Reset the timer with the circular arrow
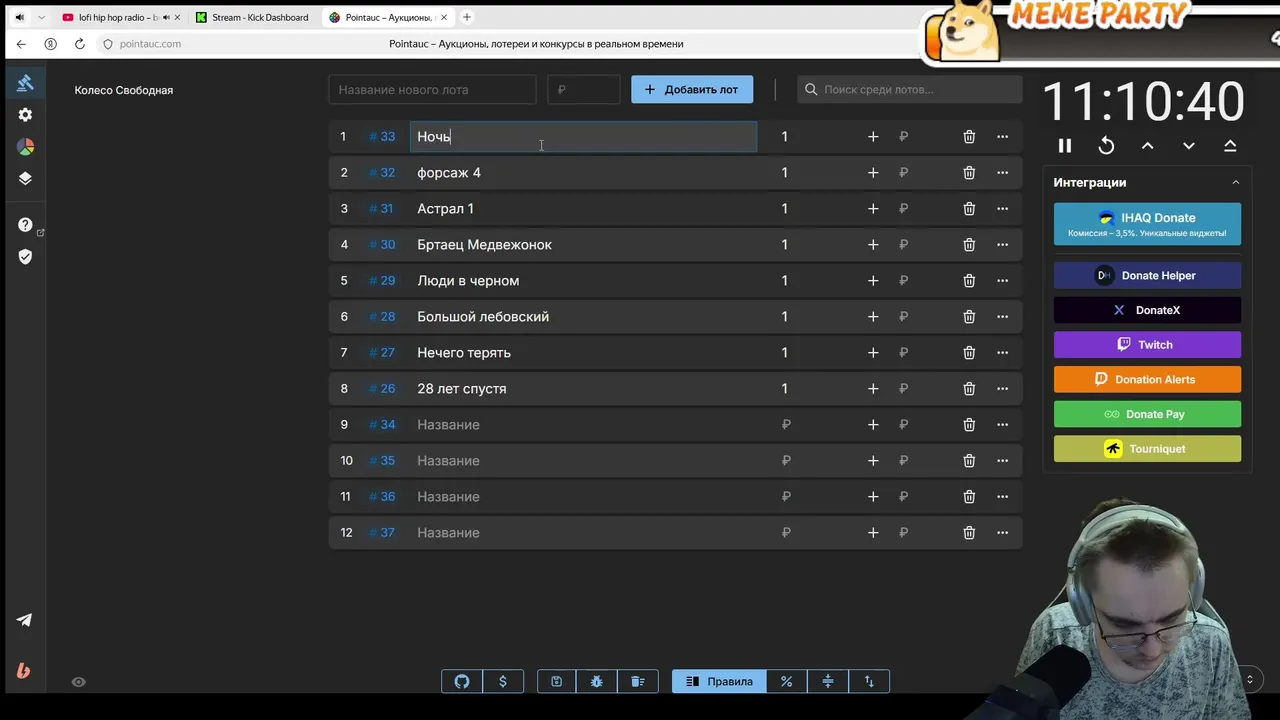 [1106, 146]
